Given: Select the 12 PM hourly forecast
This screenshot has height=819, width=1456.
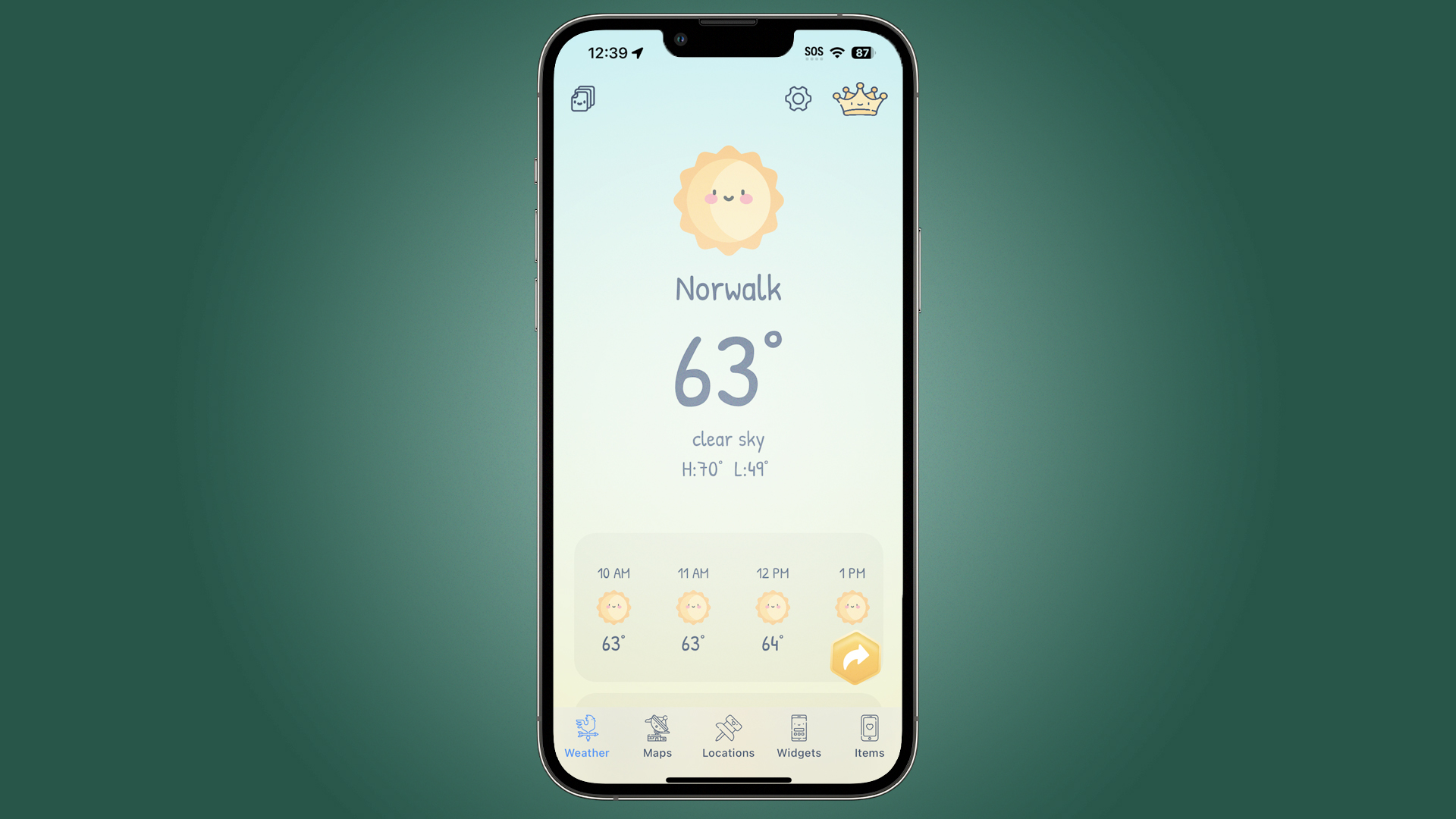Looking at the screenshot, I should pyautogui.click(x=771, y=607).
